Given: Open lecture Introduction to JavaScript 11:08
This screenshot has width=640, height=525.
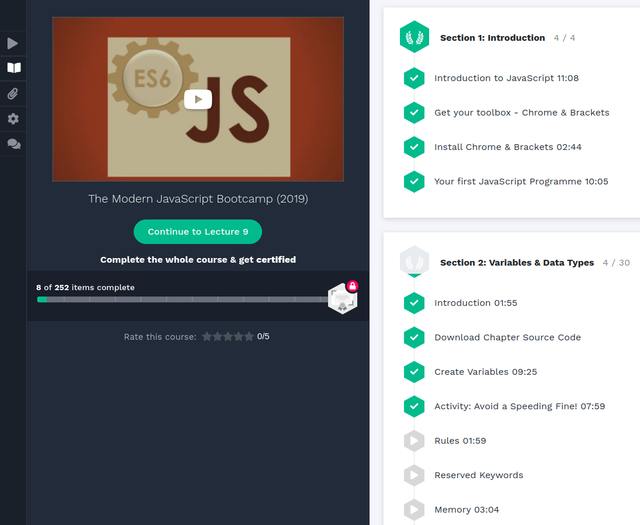Looking at the screenshot, I should coord(506,78).
